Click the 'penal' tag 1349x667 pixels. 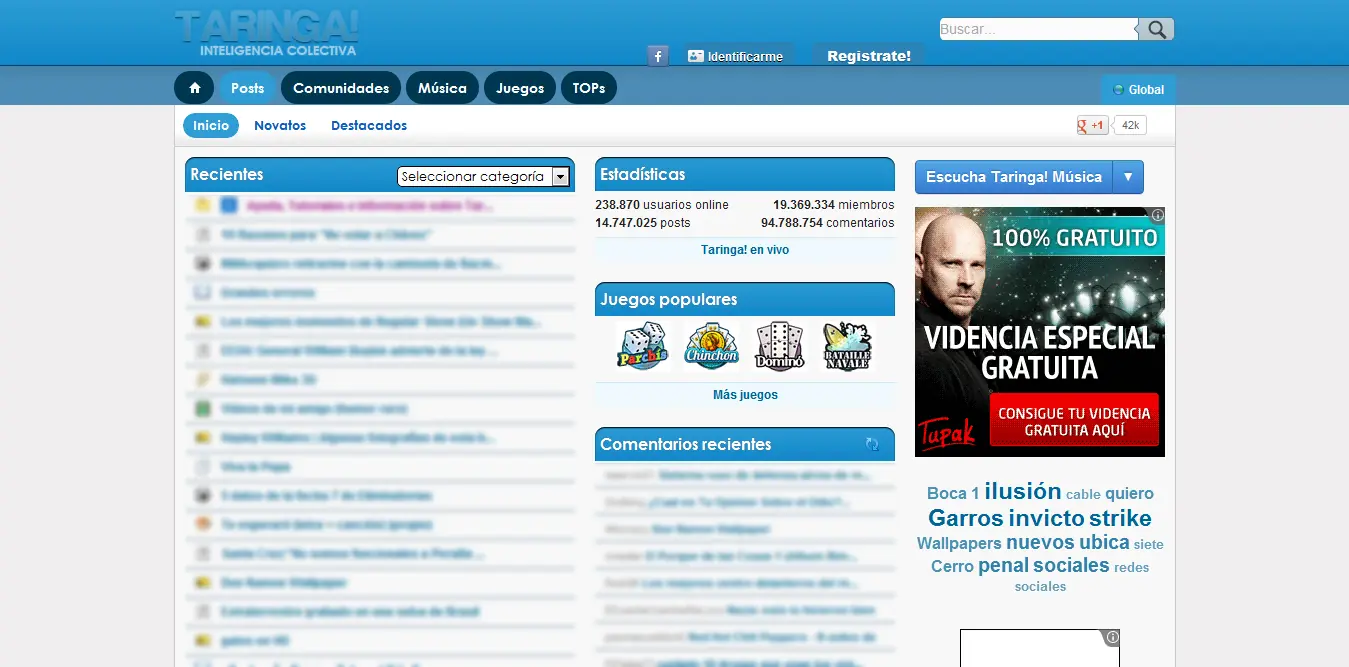click(x=1003, y=565)
